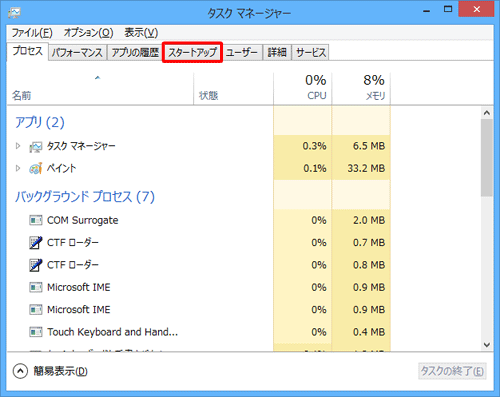Select the タスク マネージャー process name
Screen dimensions: 500x397
(x=81, y=146)
